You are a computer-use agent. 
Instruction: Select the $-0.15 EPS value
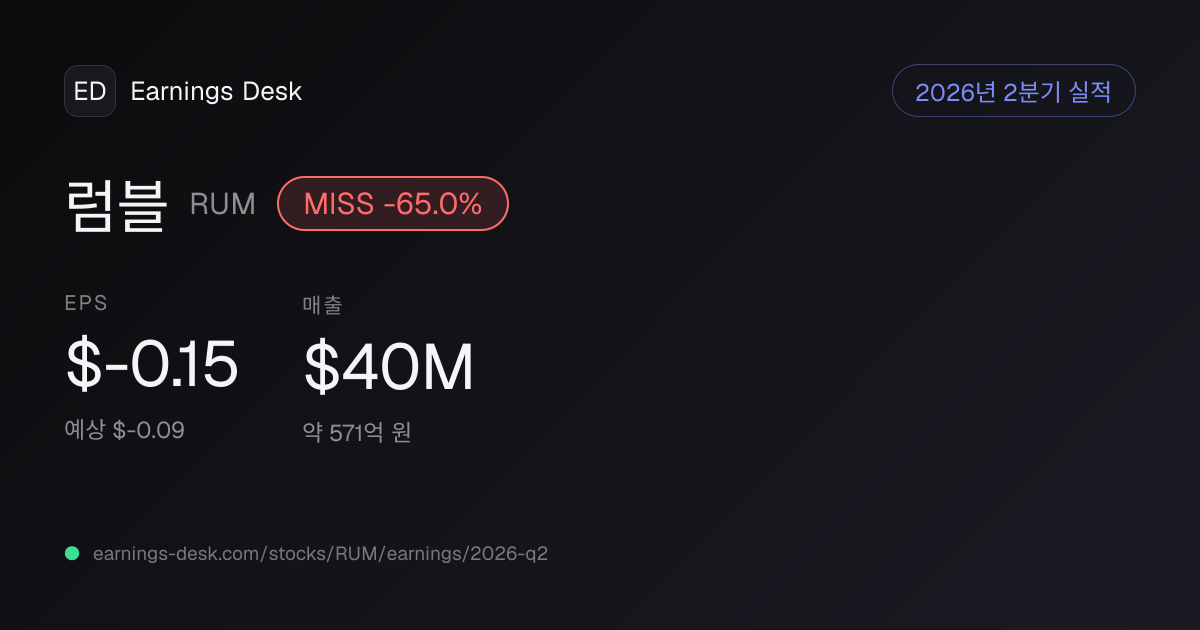click(152, 365)
